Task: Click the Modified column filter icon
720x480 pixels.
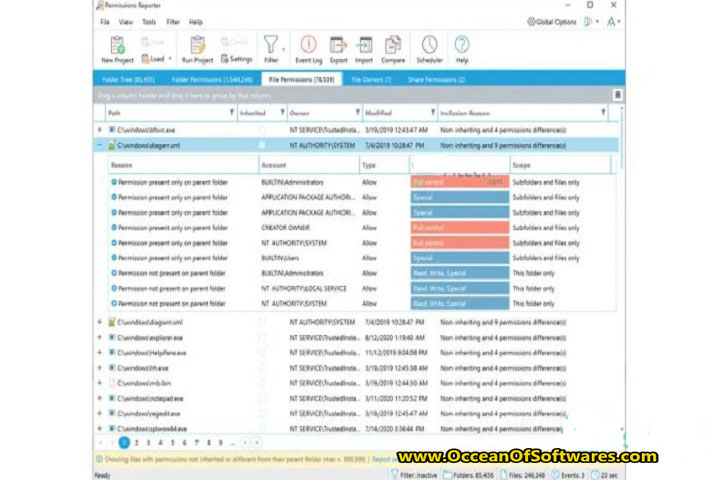Action: 433,113
